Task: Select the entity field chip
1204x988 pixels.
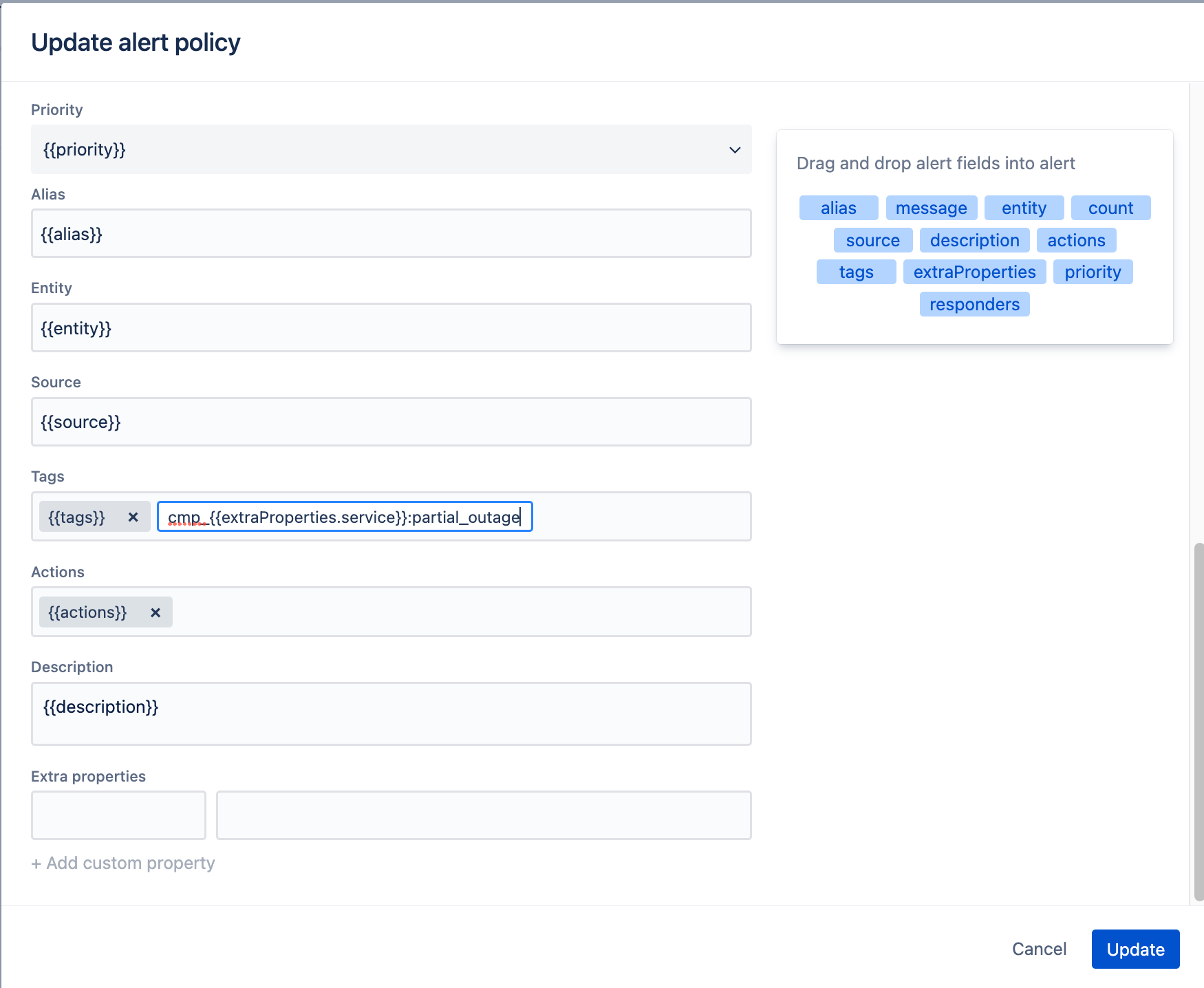Action: (x=1024, y=207)
